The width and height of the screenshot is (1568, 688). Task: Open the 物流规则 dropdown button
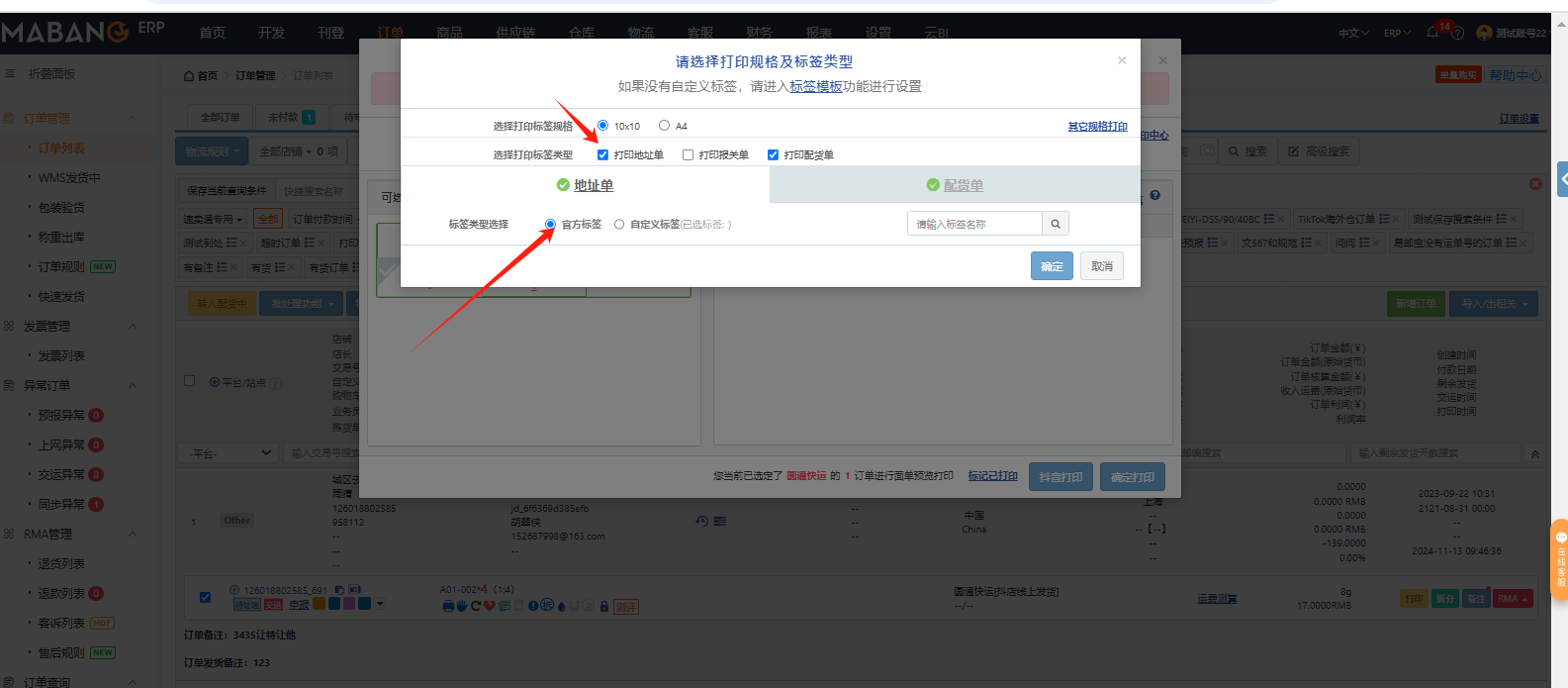211,151
